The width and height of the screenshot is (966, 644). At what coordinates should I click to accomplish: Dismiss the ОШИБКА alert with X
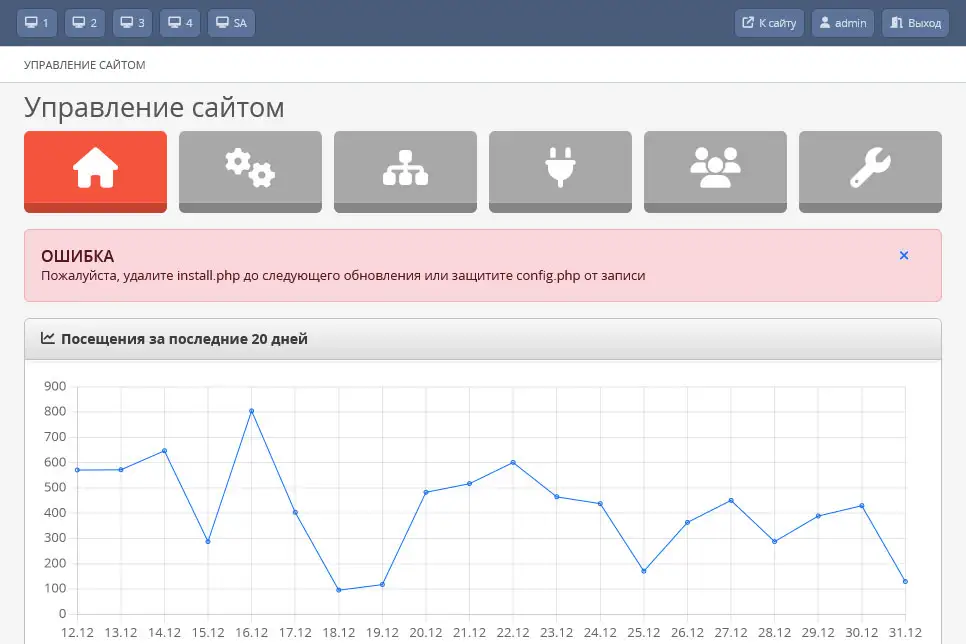[904, 256]
